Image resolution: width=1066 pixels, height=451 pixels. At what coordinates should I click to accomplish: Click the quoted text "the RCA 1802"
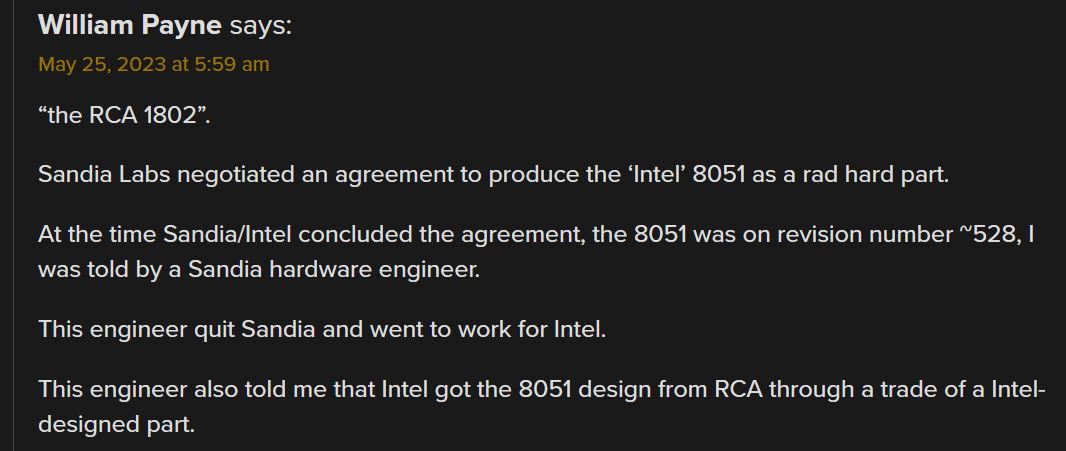[124, 115]
